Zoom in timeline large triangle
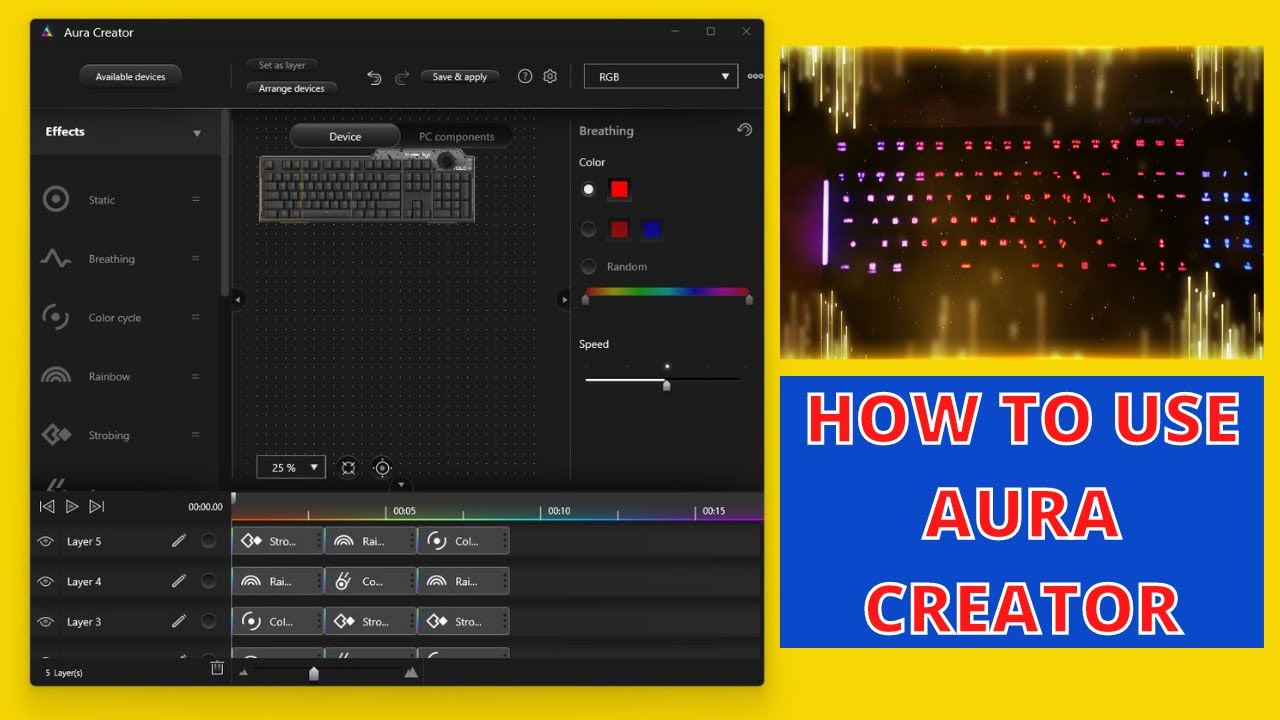 411,672
